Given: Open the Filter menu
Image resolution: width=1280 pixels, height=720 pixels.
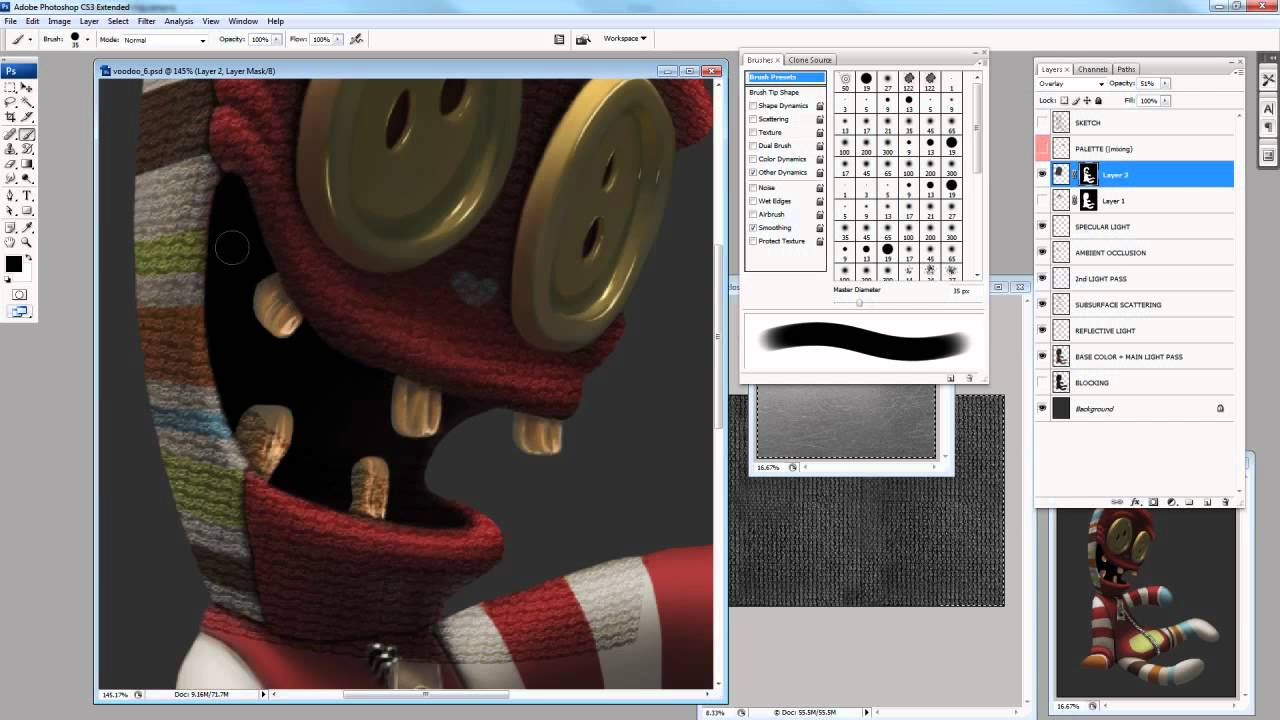Looking at the screenshot, I should point(146,21).
